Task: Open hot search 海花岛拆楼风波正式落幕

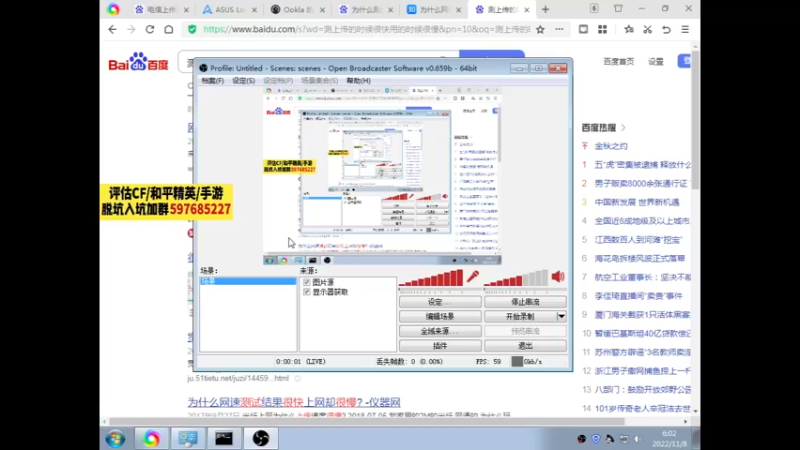Action: pos(640,259)
